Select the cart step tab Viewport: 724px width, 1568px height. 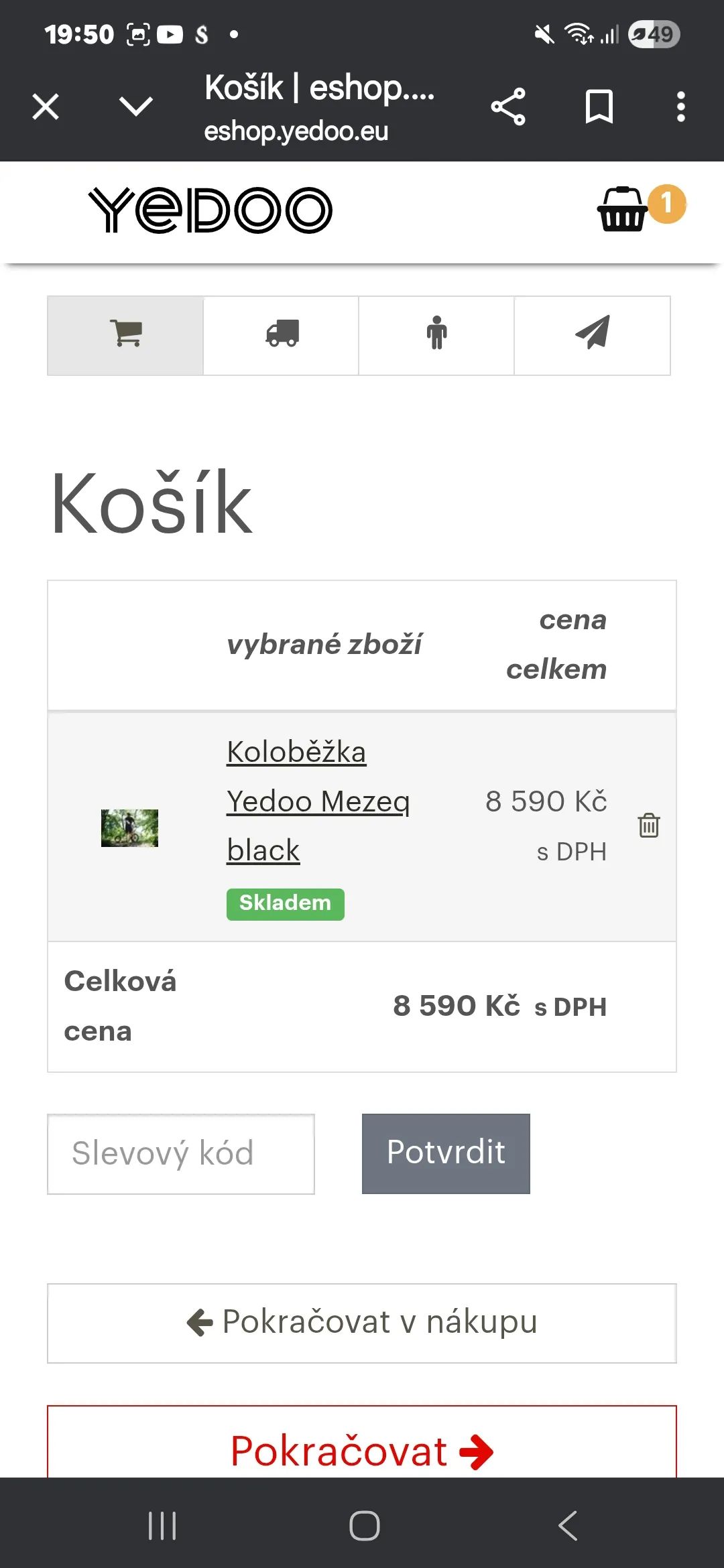125,335
